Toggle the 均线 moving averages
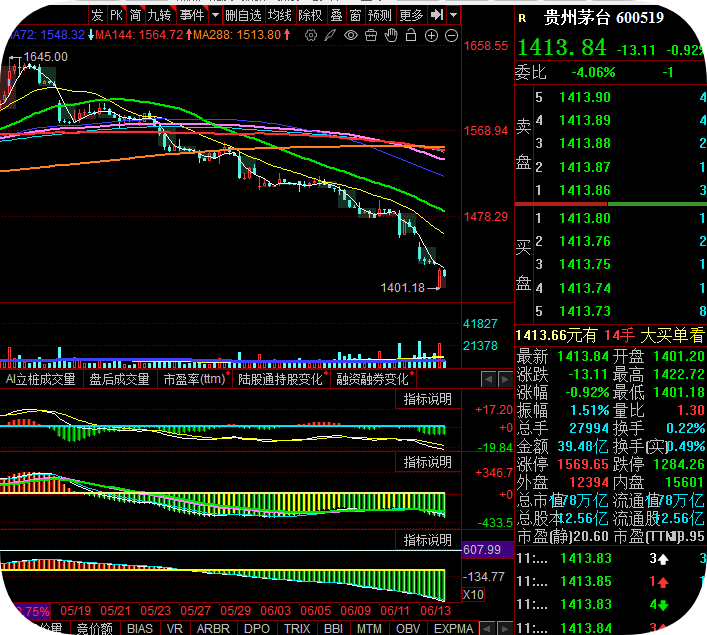Image resolution: width=707 pixels, height=635 pixels. click(280, 15)
